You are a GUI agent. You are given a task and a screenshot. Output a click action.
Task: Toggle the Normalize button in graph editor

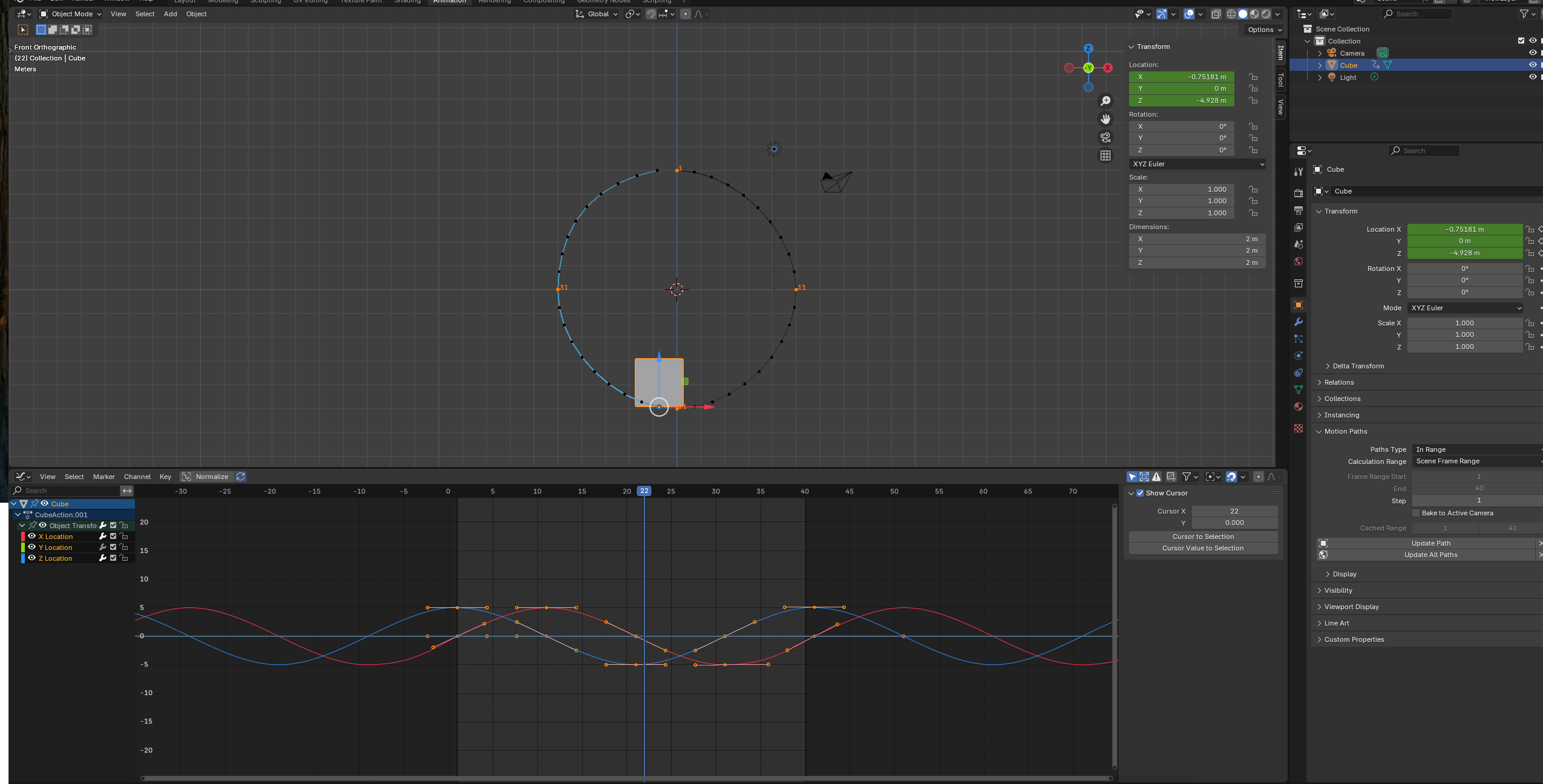206,477
